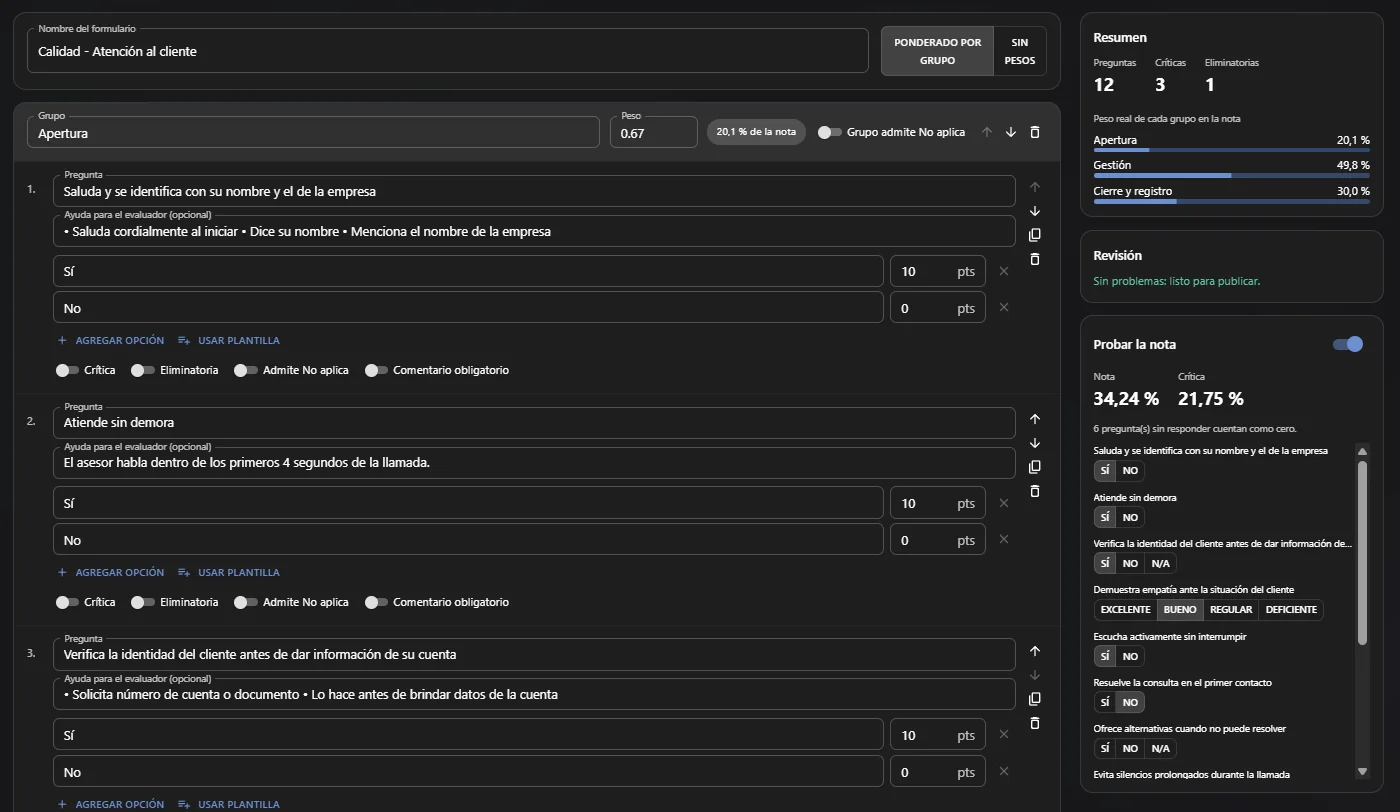Edit points for question 1 'Sí' option
The image size is (1400, 812).
(938, 271)
